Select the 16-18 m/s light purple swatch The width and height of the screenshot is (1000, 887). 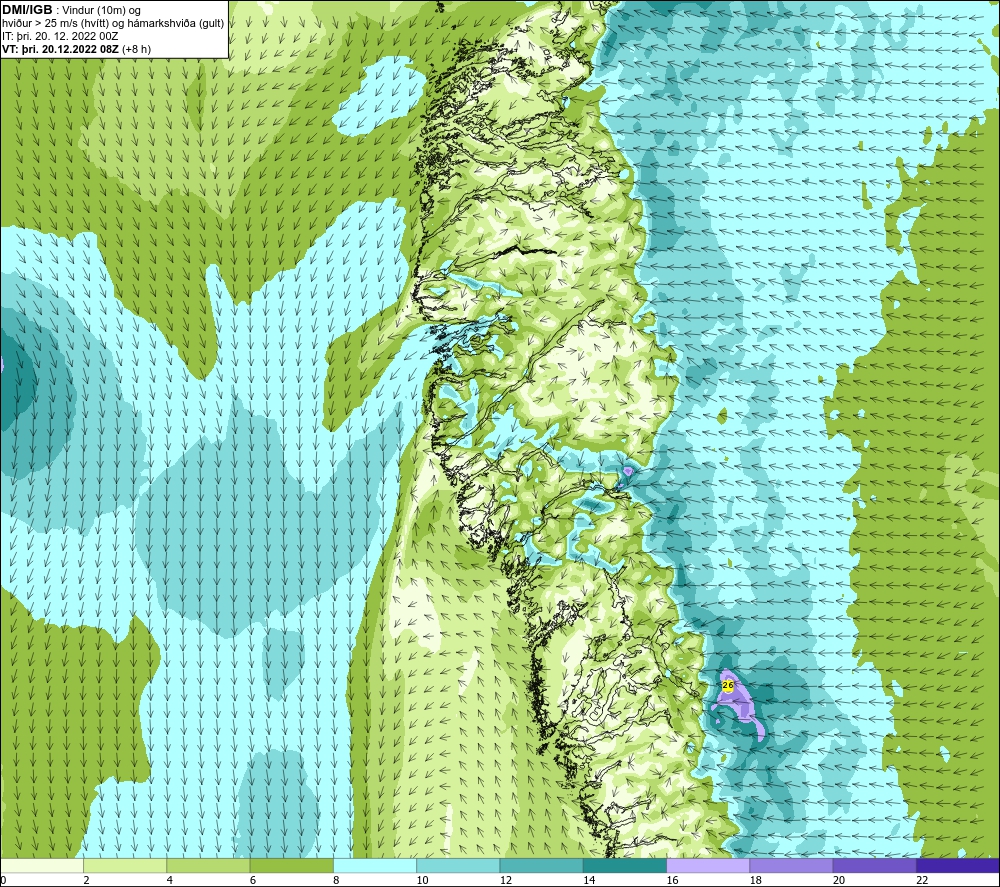708,865
